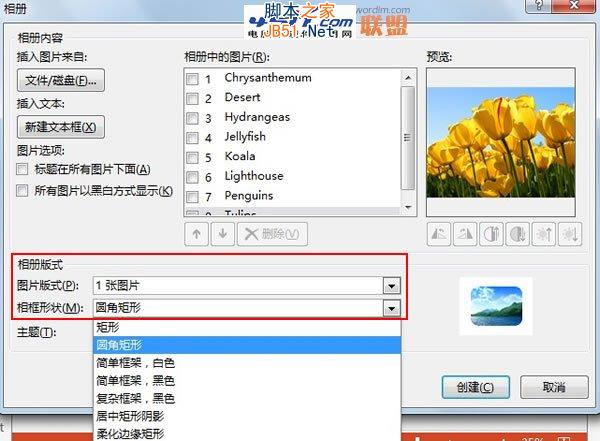Rotate picture counterclockwise icon under preview
This screenshot has height=441, width=600.
tap(439, 234)
